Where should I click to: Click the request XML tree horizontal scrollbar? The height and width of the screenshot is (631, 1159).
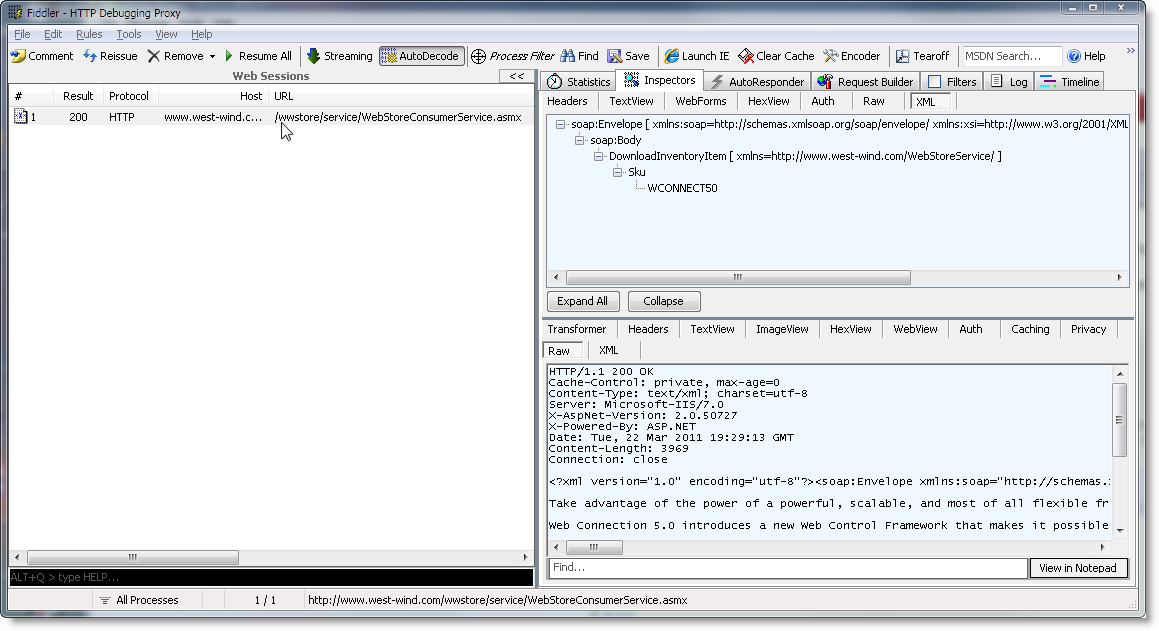[x=738, y=278]
